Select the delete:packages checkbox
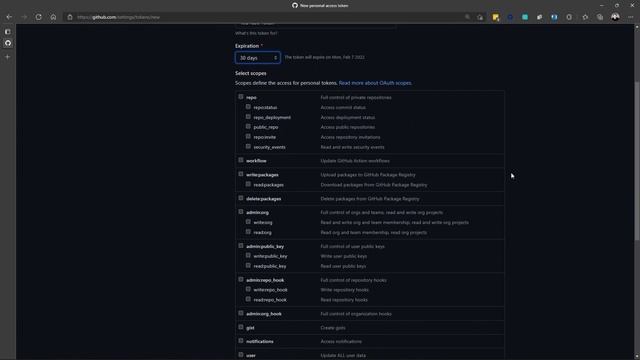 (x=241, y=198)
